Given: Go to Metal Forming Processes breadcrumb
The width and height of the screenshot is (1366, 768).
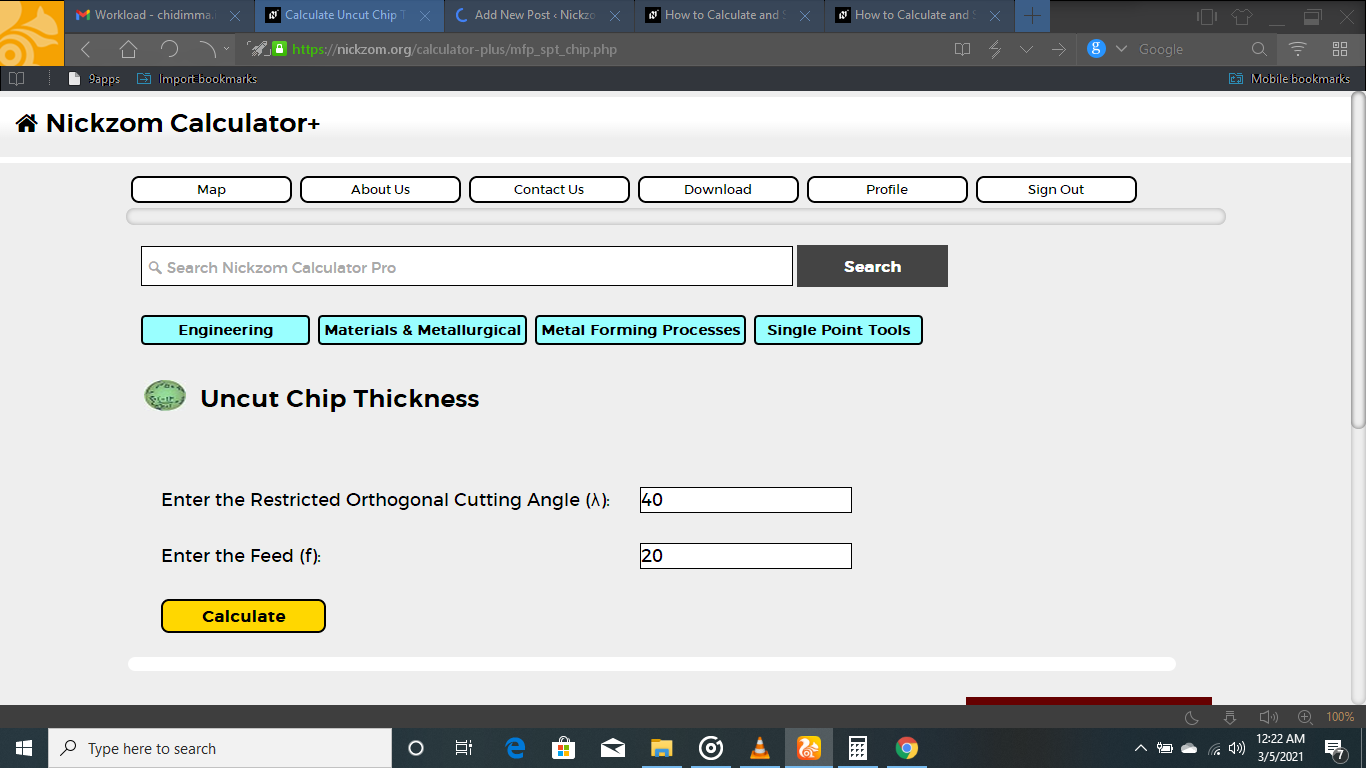Looking at the screenshot, I should coord(641,330).
